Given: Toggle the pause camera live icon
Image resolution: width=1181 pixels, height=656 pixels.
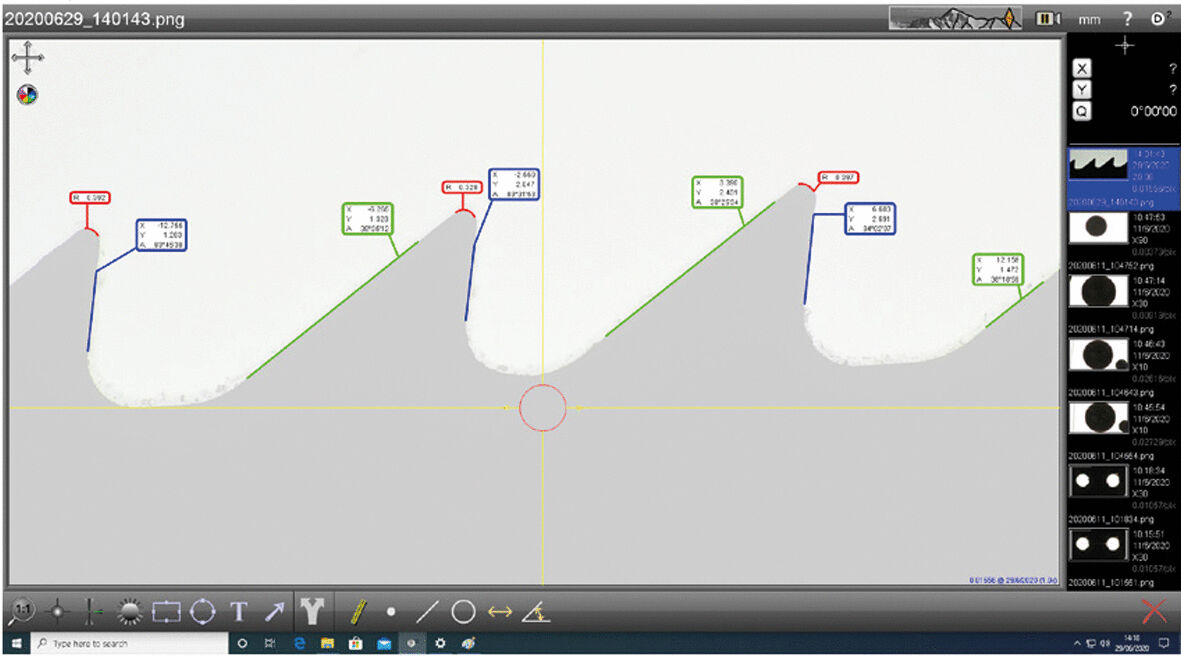Looking at the screenshot, I should pos(1048,18).
